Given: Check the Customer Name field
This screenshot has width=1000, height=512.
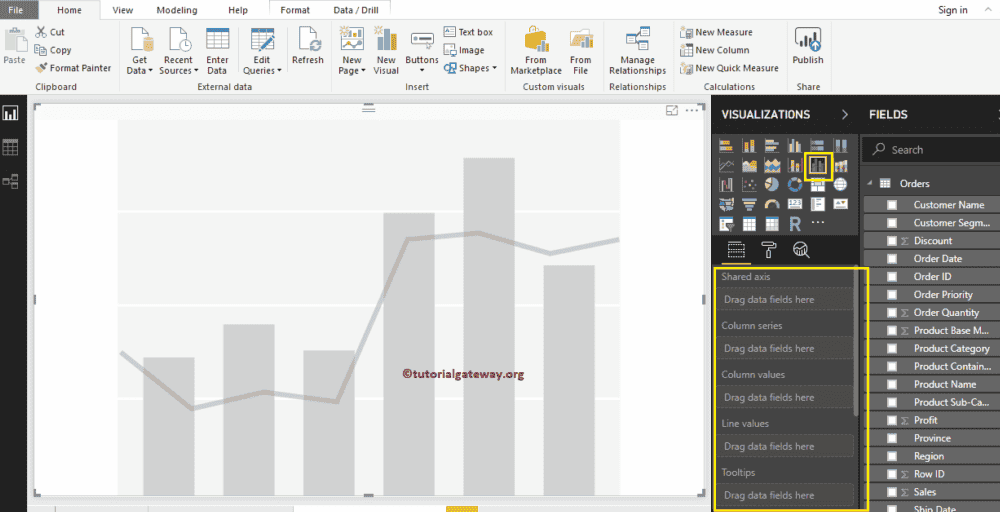Looking at the screenshot, I should coord(892,205).
